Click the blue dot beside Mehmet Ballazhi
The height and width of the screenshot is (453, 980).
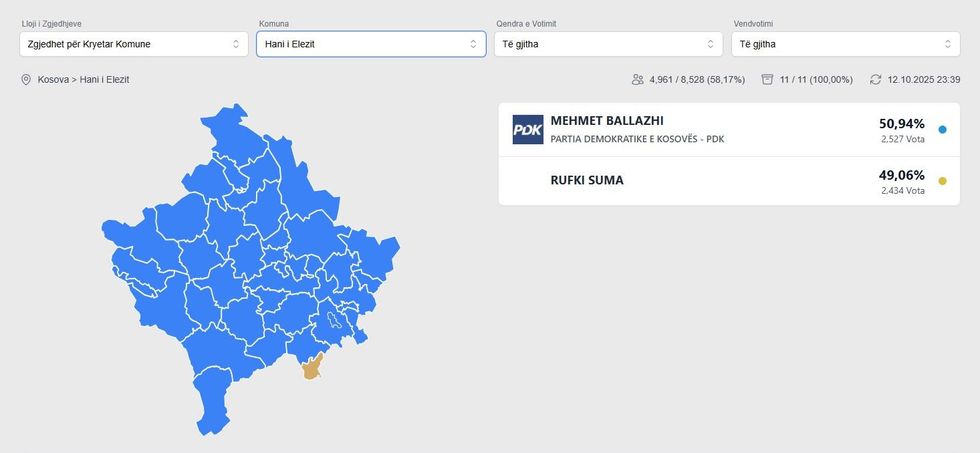click(942, 130)
